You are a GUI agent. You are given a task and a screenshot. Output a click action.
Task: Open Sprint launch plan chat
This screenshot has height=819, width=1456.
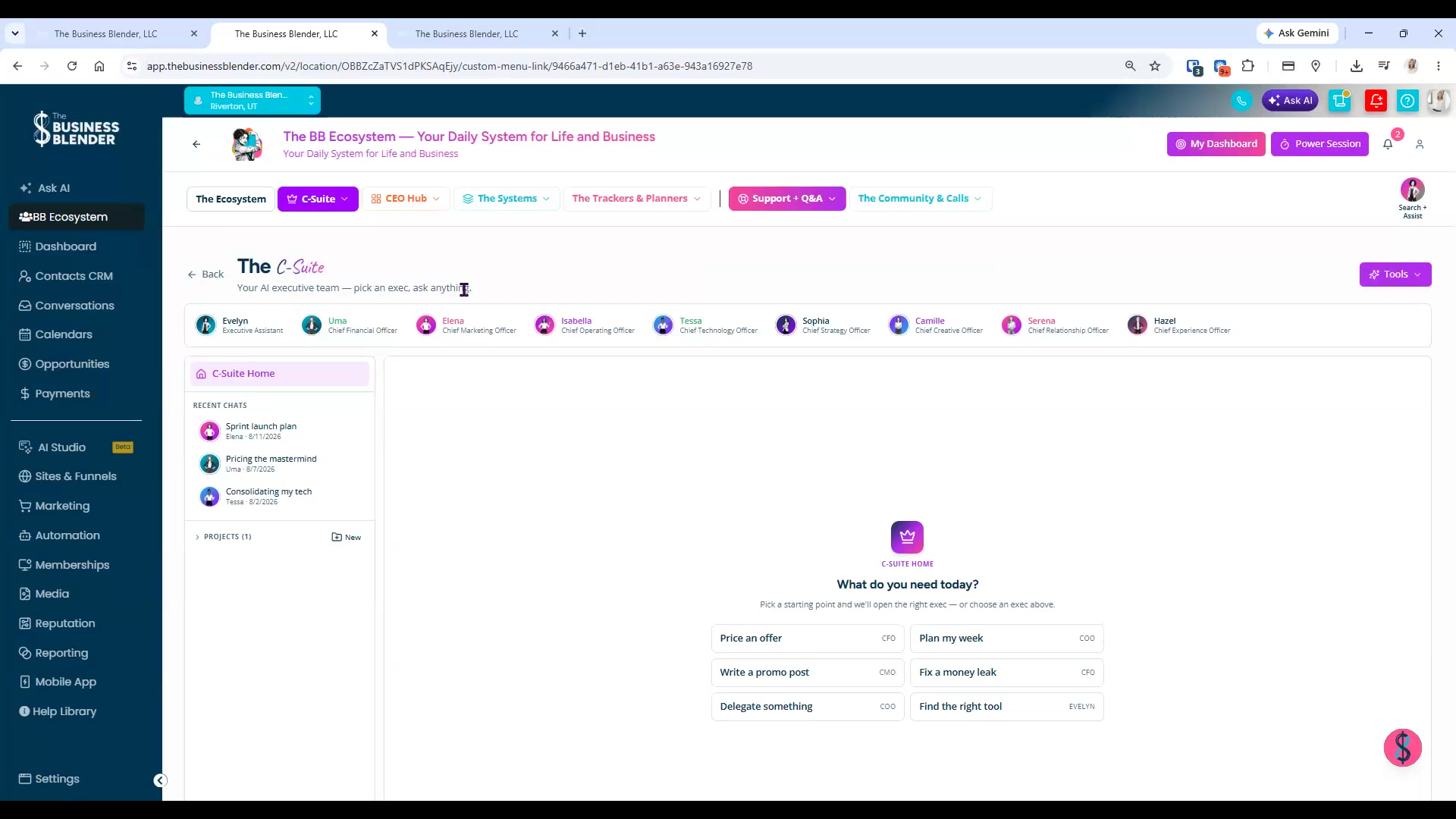[280, 431]
